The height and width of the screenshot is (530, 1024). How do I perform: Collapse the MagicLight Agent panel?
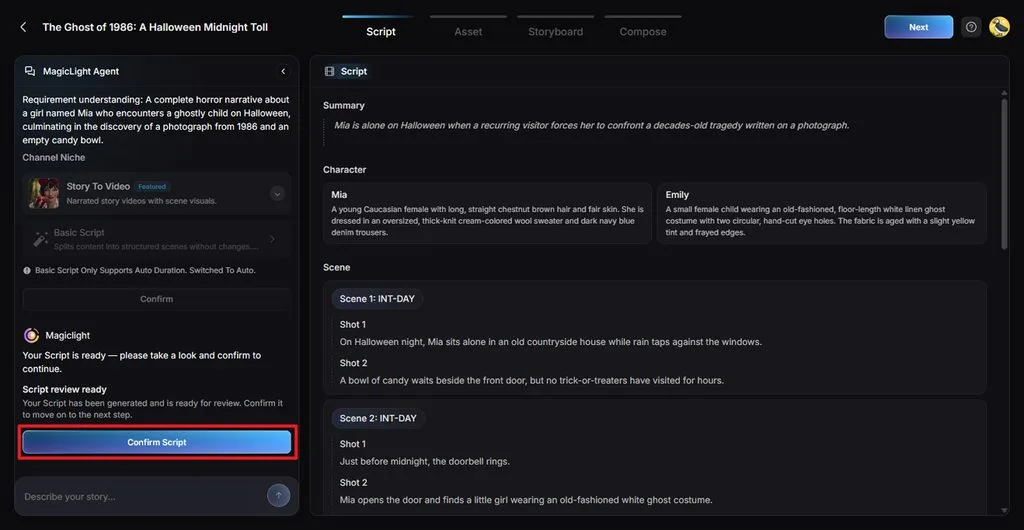(283, 71)
